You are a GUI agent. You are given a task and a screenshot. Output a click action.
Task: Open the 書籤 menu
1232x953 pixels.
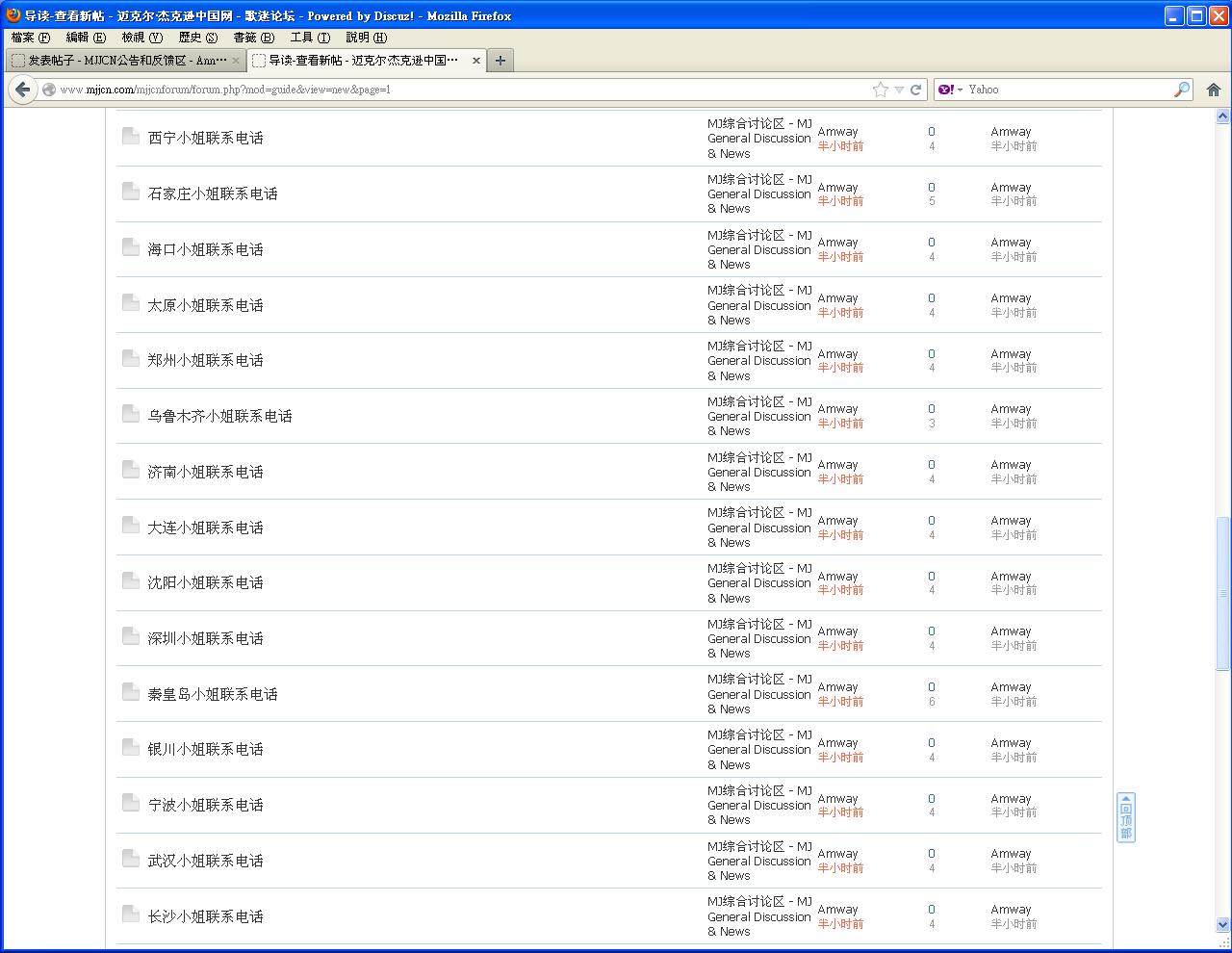click(x=253, y=38)
